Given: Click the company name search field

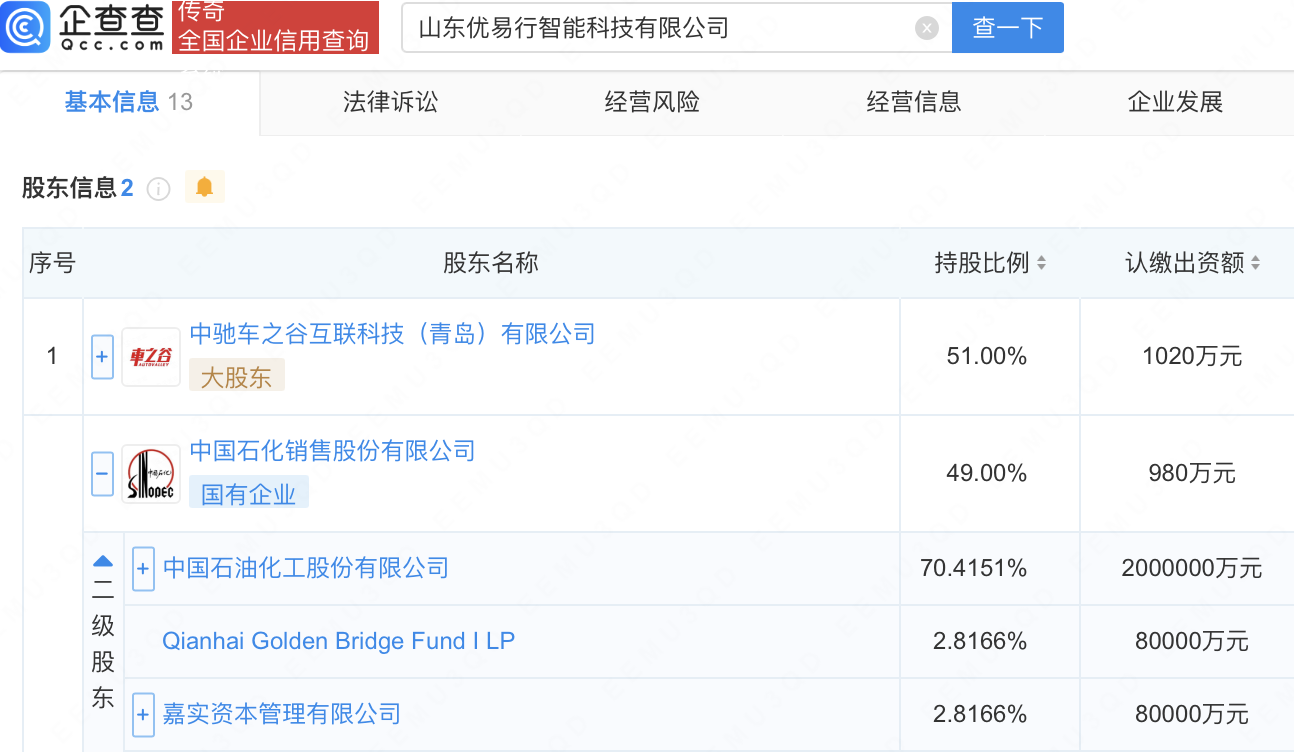Looking at the screenshot, I should click(660, 28).
